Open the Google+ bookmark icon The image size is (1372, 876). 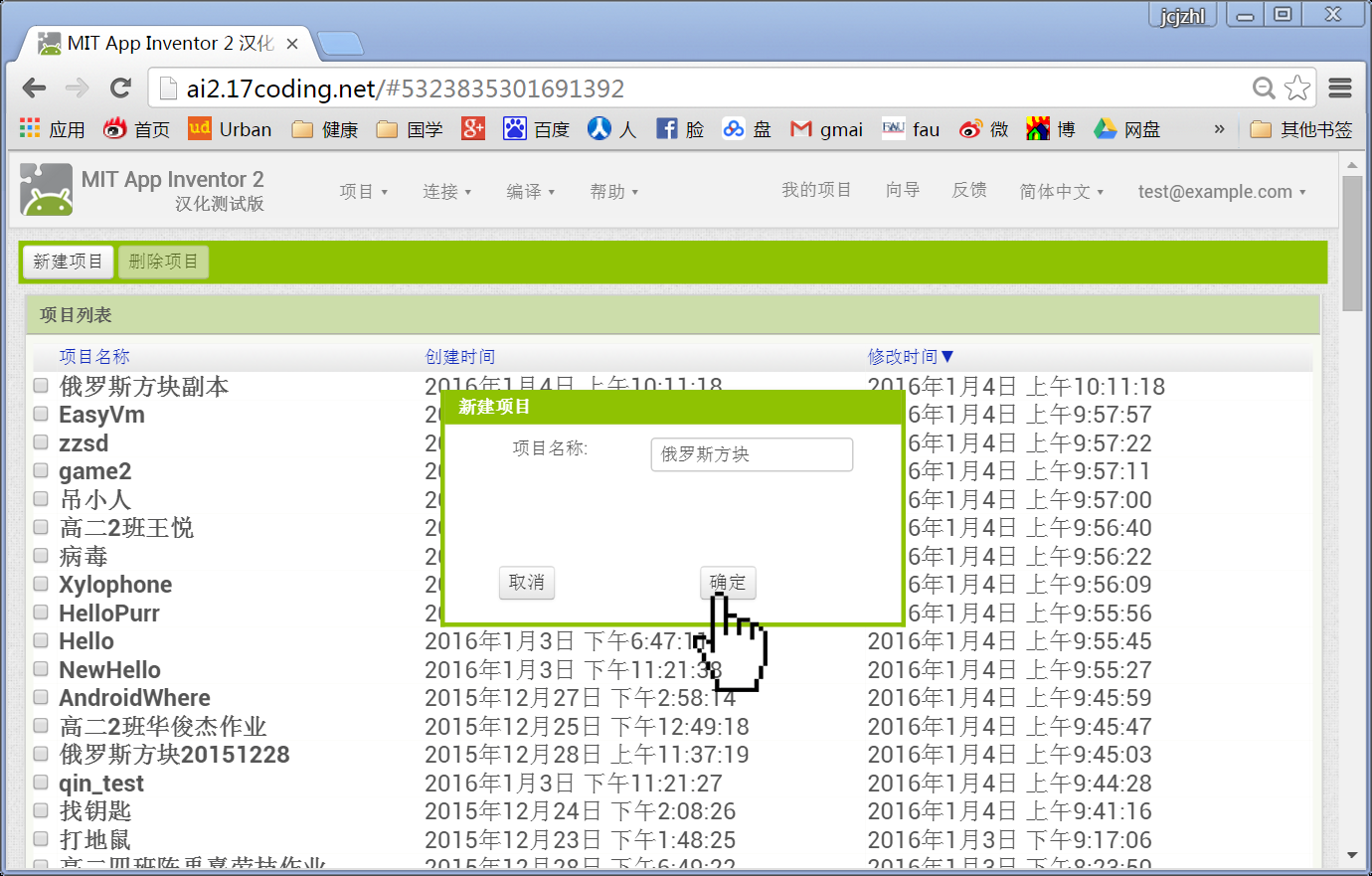pos(473,128)
